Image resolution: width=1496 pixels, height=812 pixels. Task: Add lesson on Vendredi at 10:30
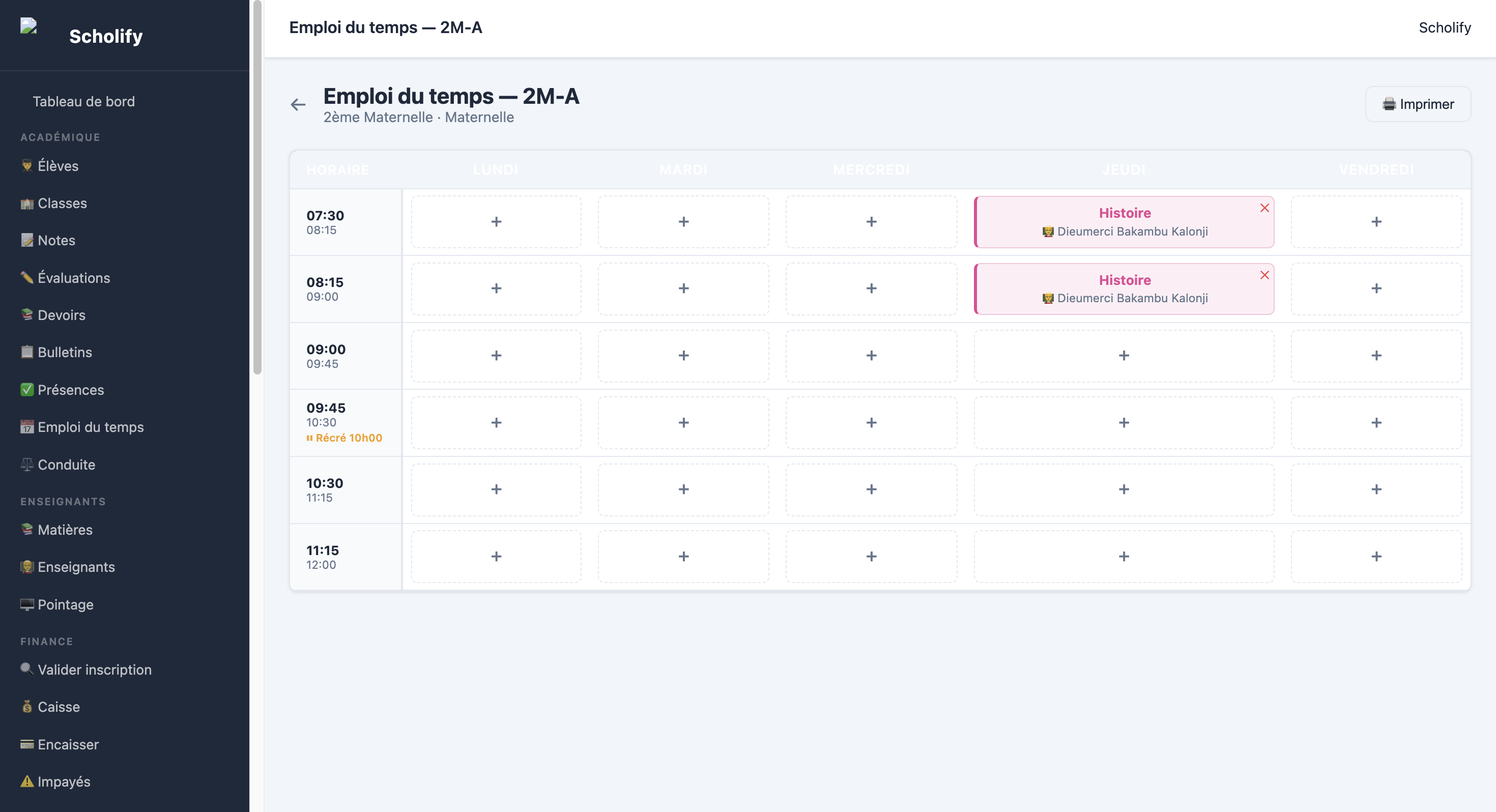(1376, 489)
